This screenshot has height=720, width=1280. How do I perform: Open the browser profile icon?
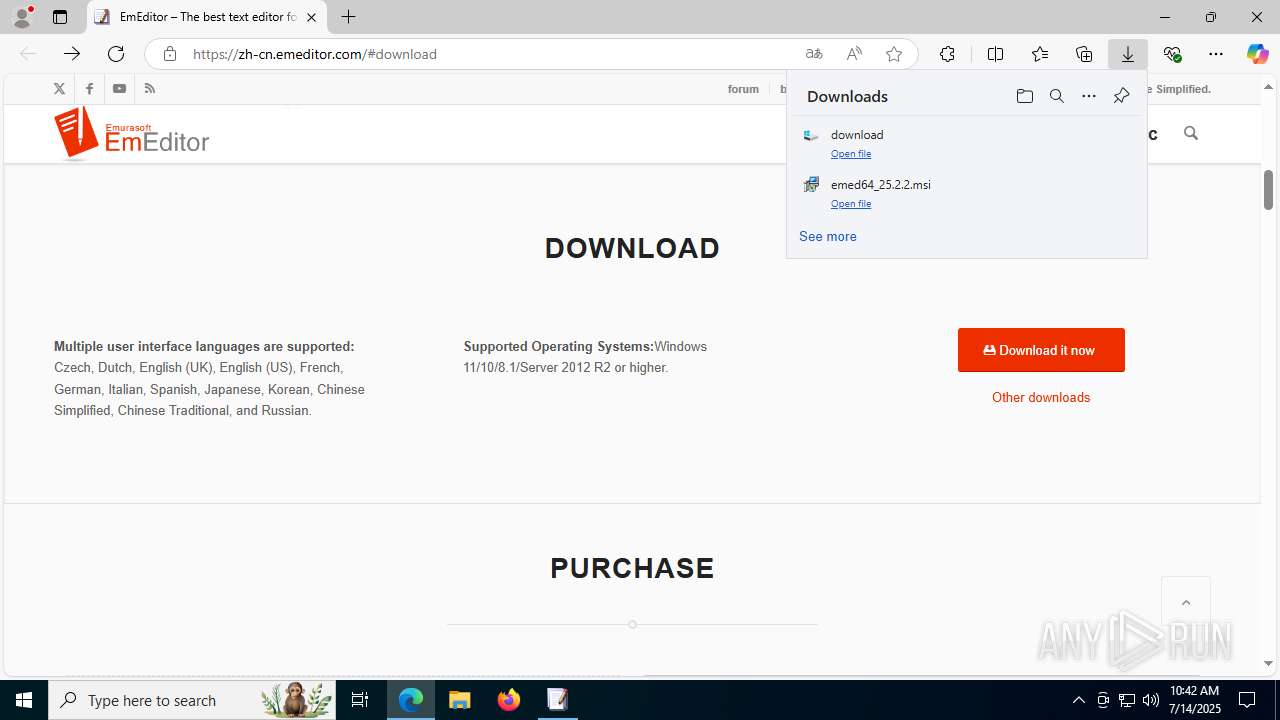(22, 17)
